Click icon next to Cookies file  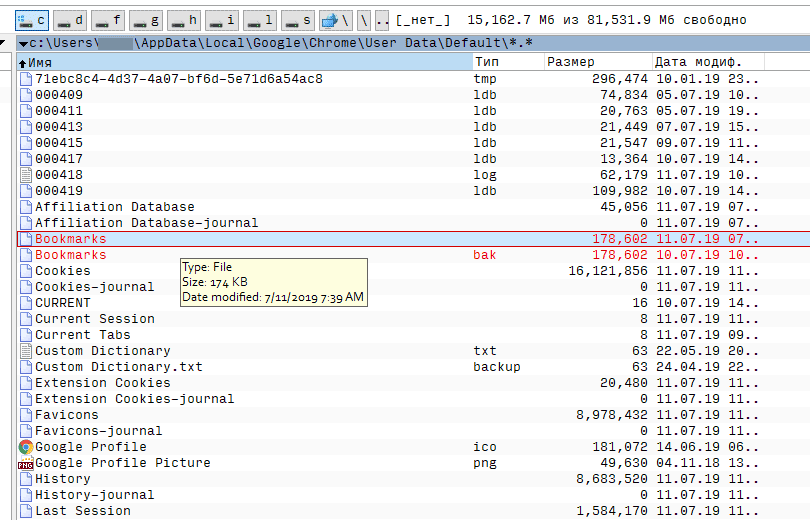(x=26, y=271)
